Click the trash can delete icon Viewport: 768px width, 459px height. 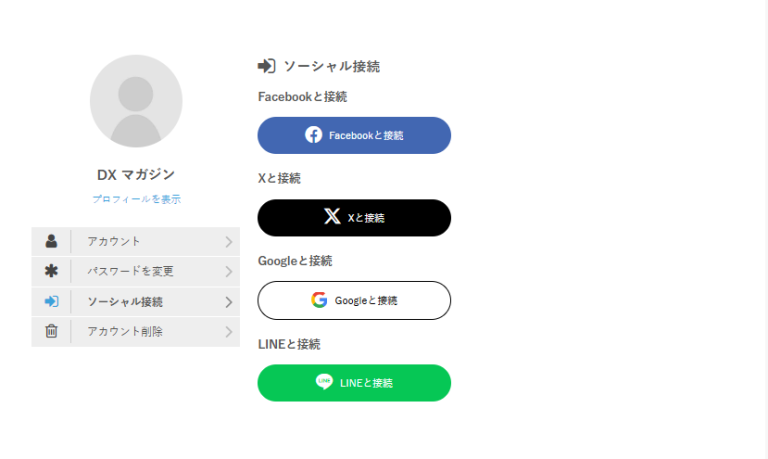pos(51,331)
